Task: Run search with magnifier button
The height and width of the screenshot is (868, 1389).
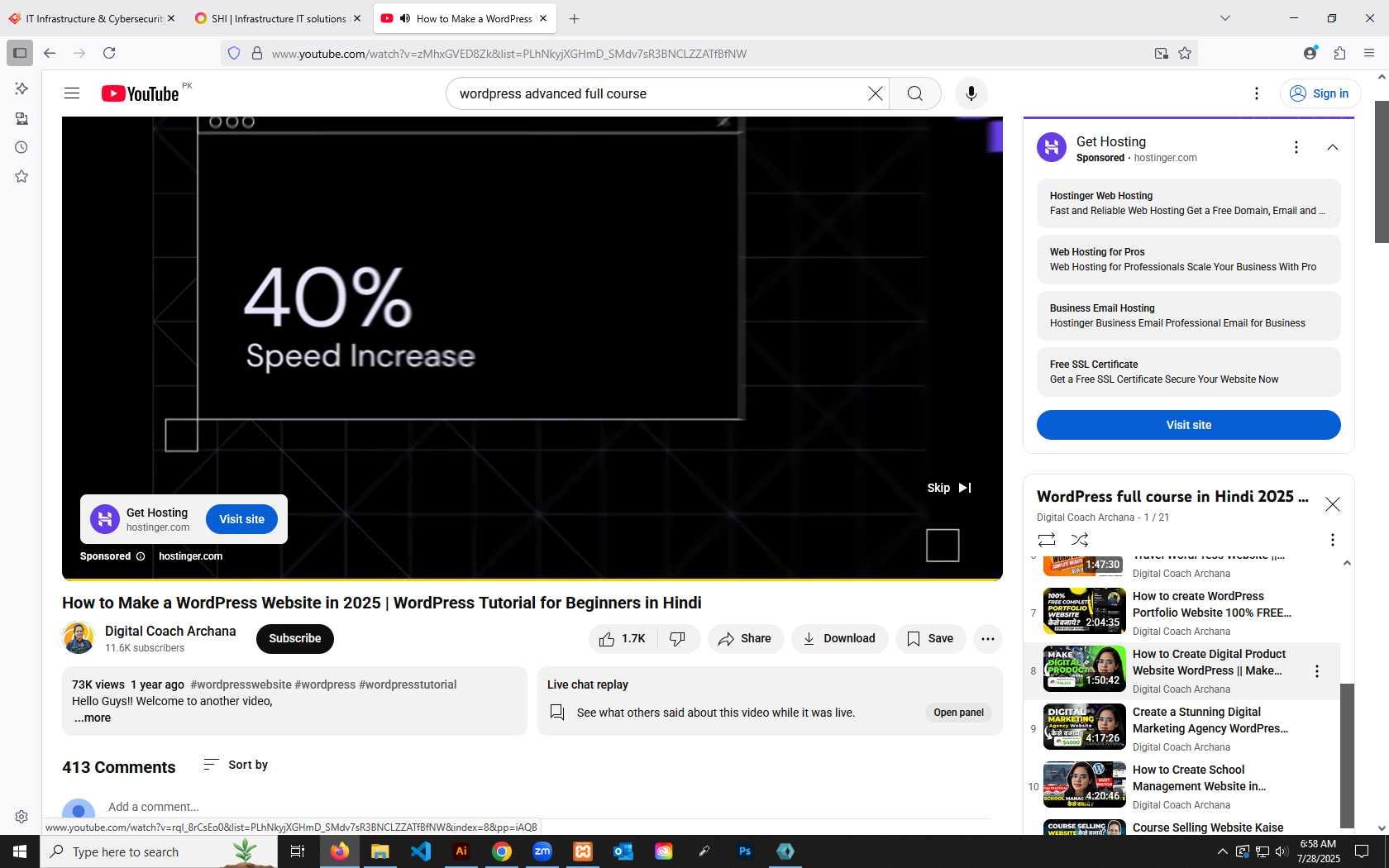Action: (x=915, y=93)
